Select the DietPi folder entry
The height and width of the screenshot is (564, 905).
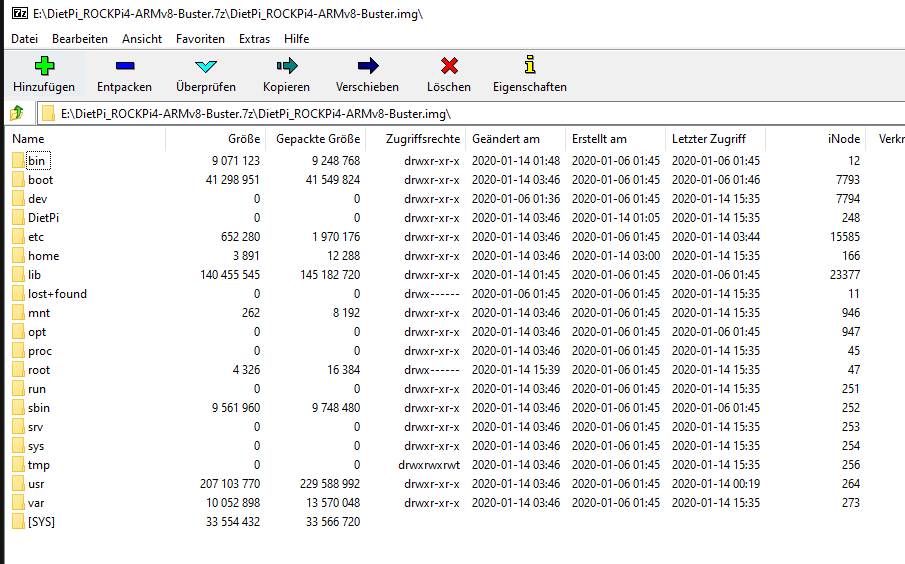44,218
